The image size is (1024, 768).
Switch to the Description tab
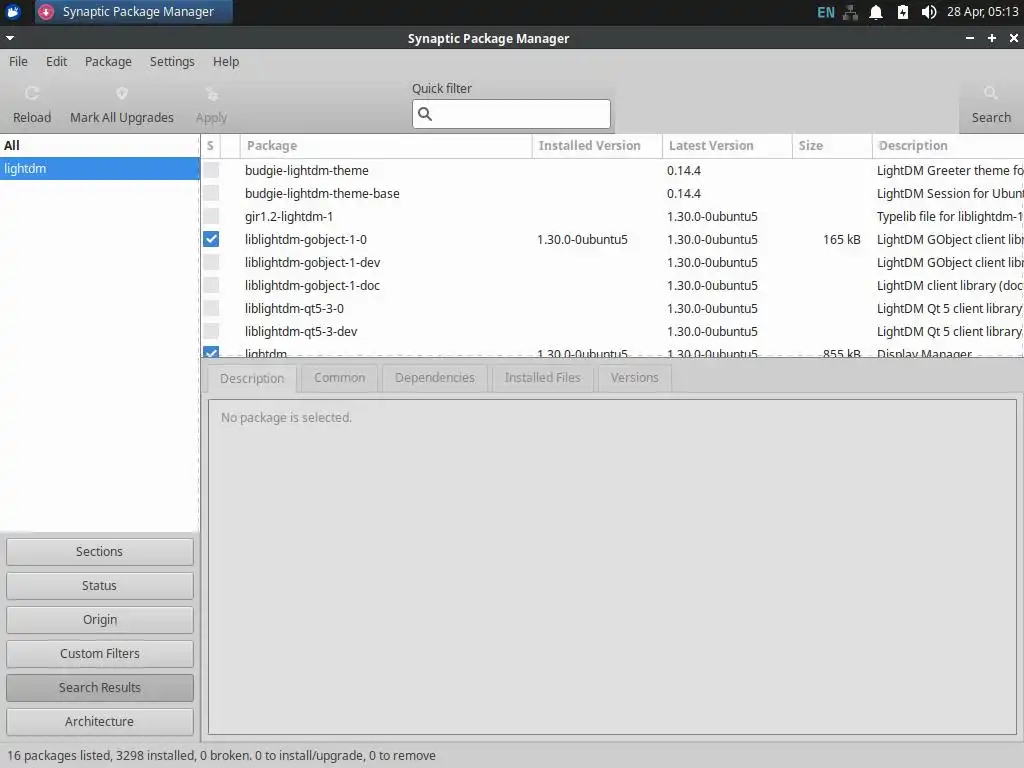[252, 379]
